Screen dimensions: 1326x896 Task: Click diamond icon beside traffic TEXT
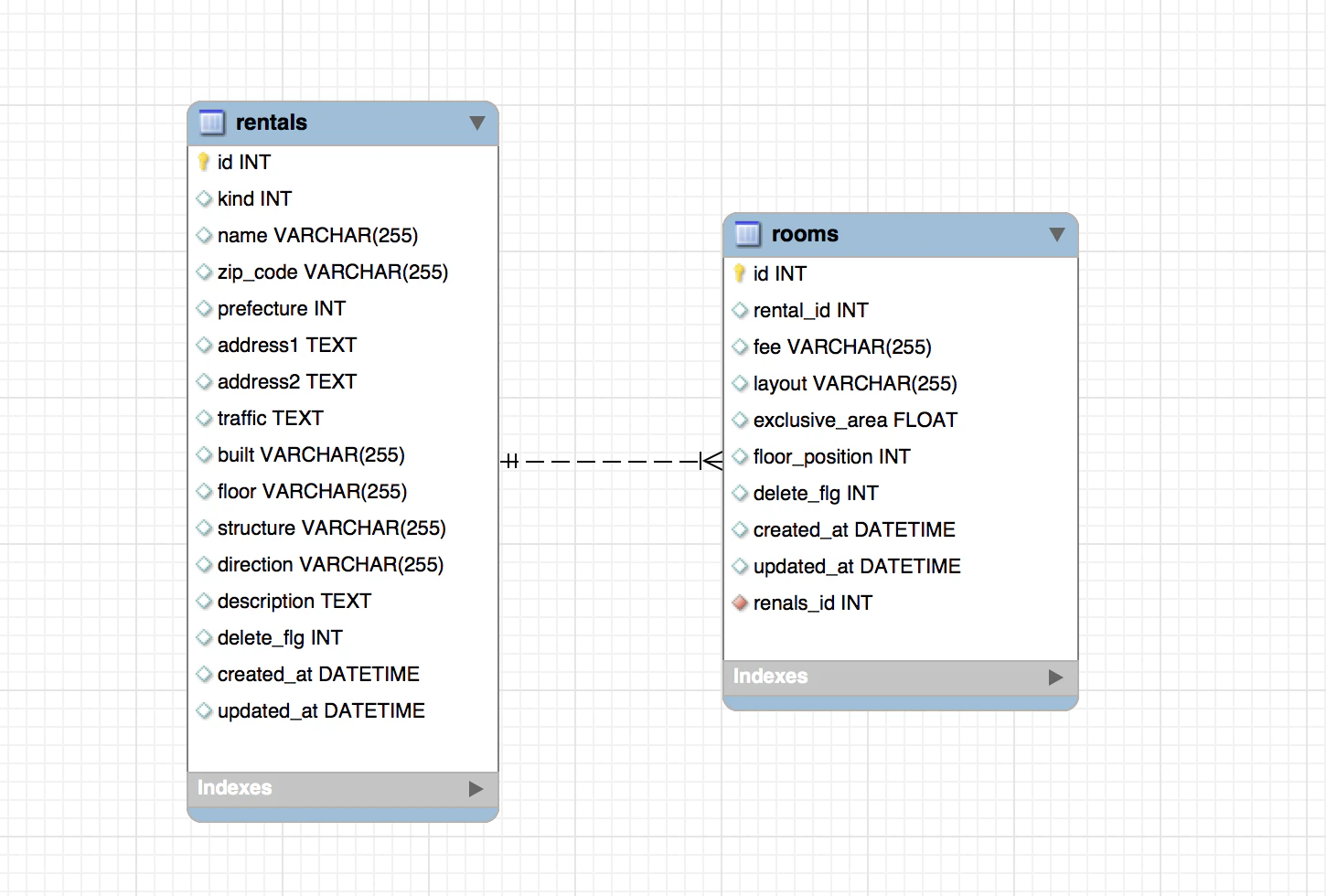pyautogui.click(x=204, y=418)
